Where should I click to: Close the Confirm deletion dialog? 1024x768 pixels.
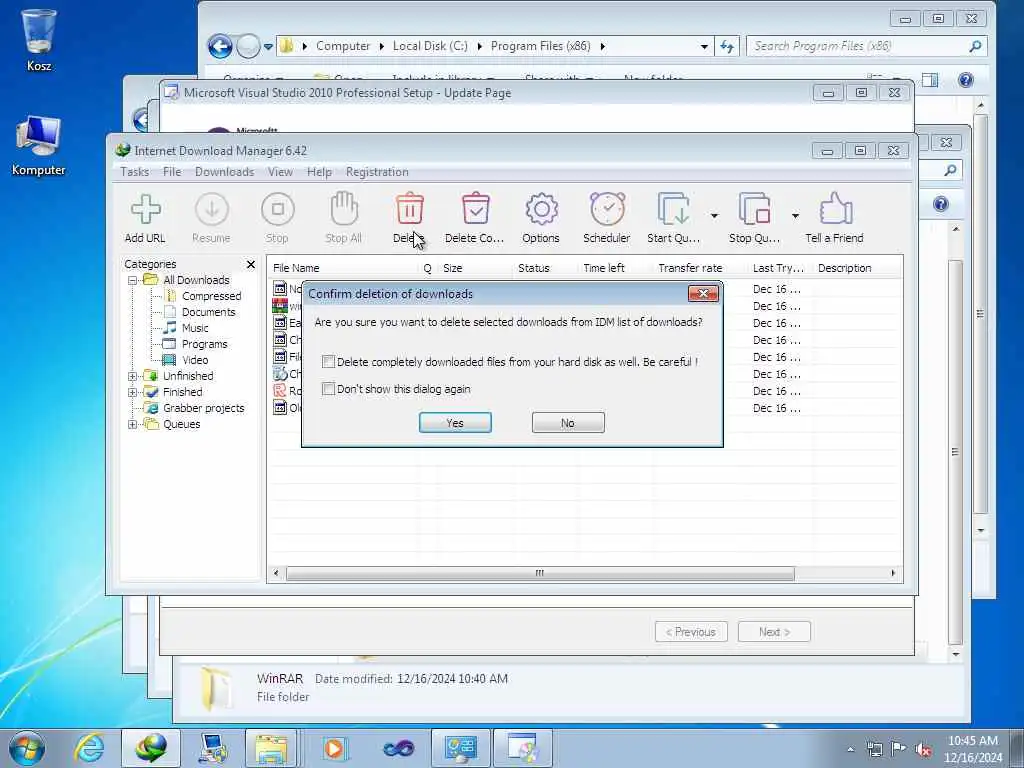pos(703,294)
